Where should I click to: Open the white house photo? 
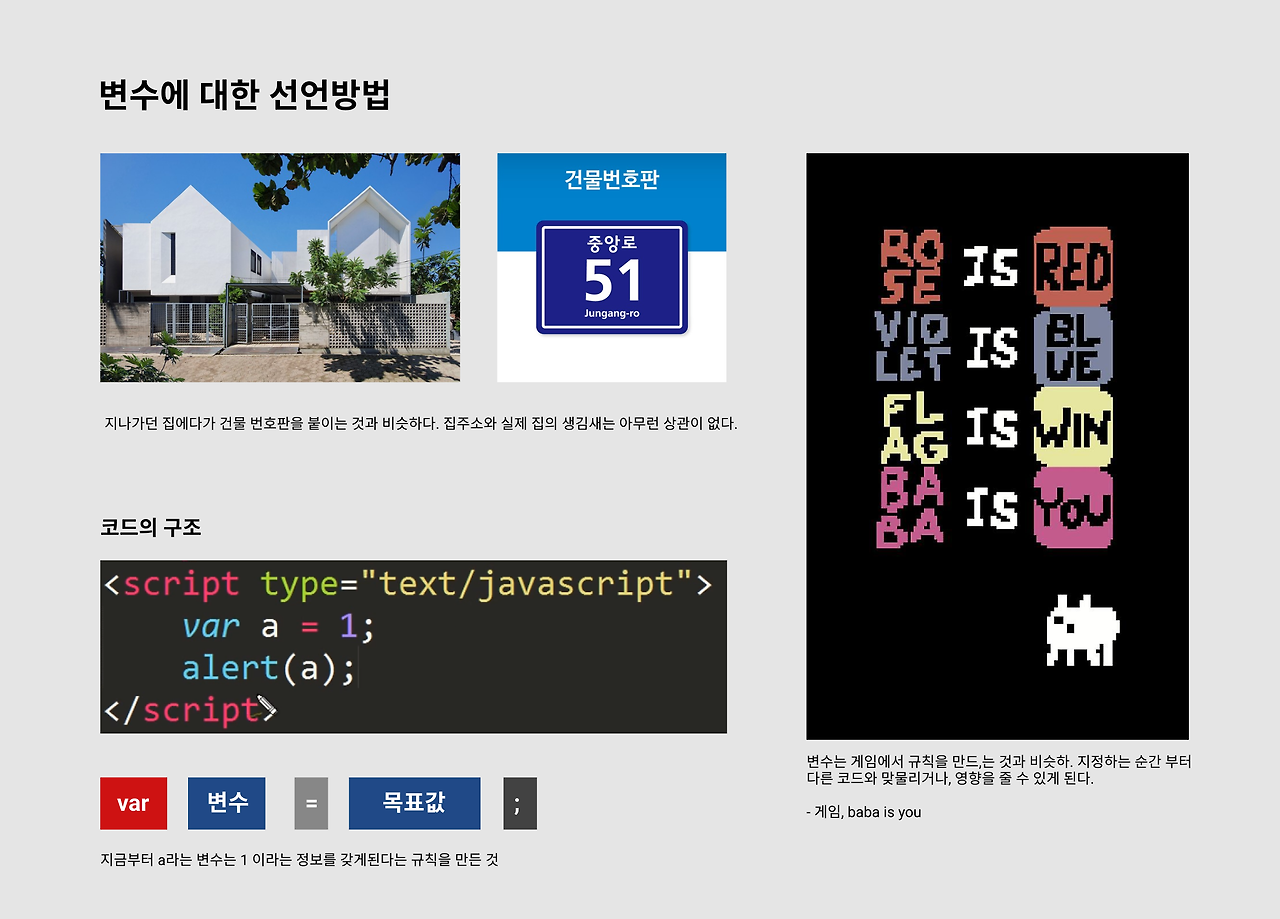(x=280, y=267)
